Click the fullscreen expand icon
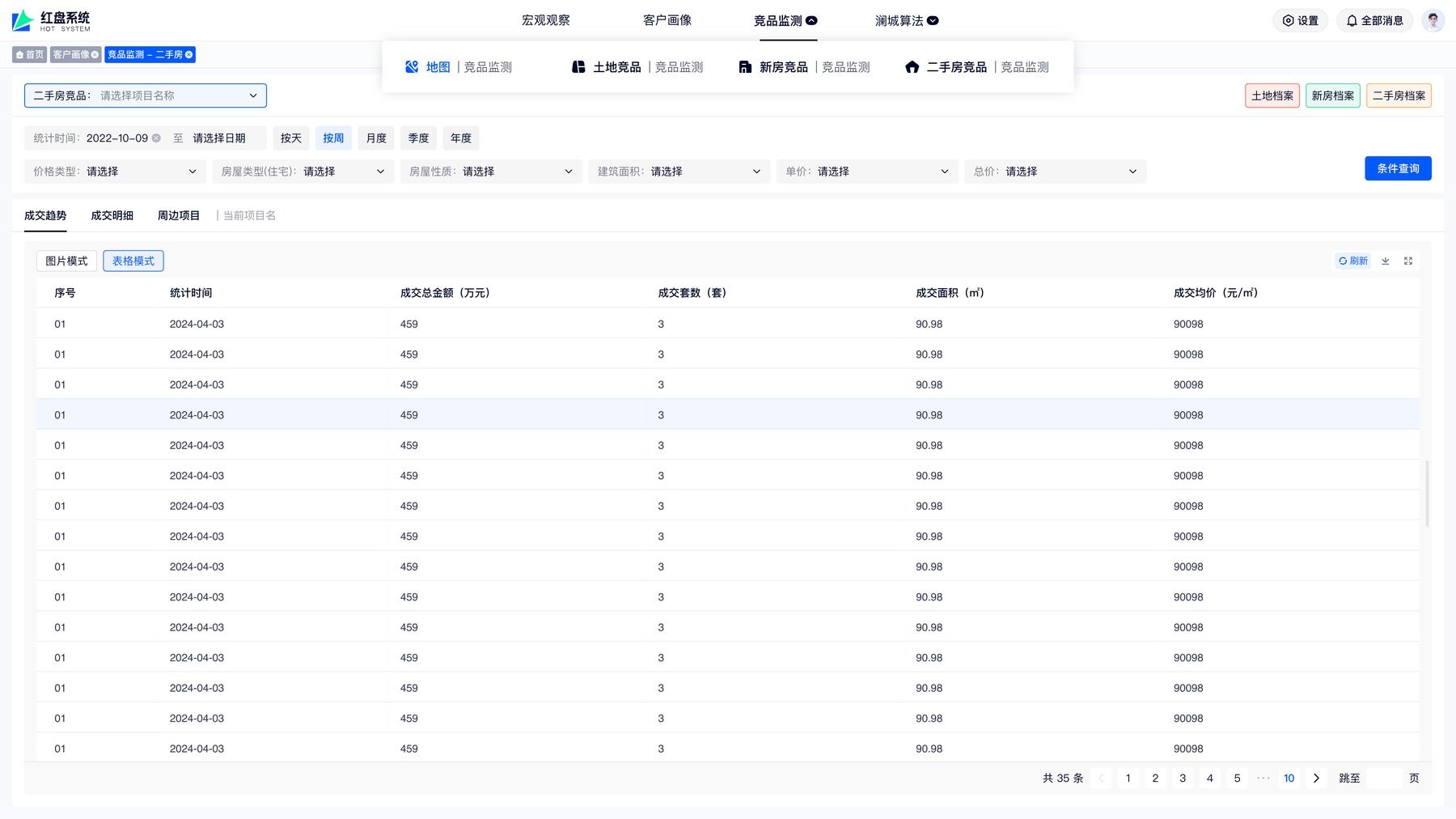1456x819 pixels. [x=1408, y=261]
